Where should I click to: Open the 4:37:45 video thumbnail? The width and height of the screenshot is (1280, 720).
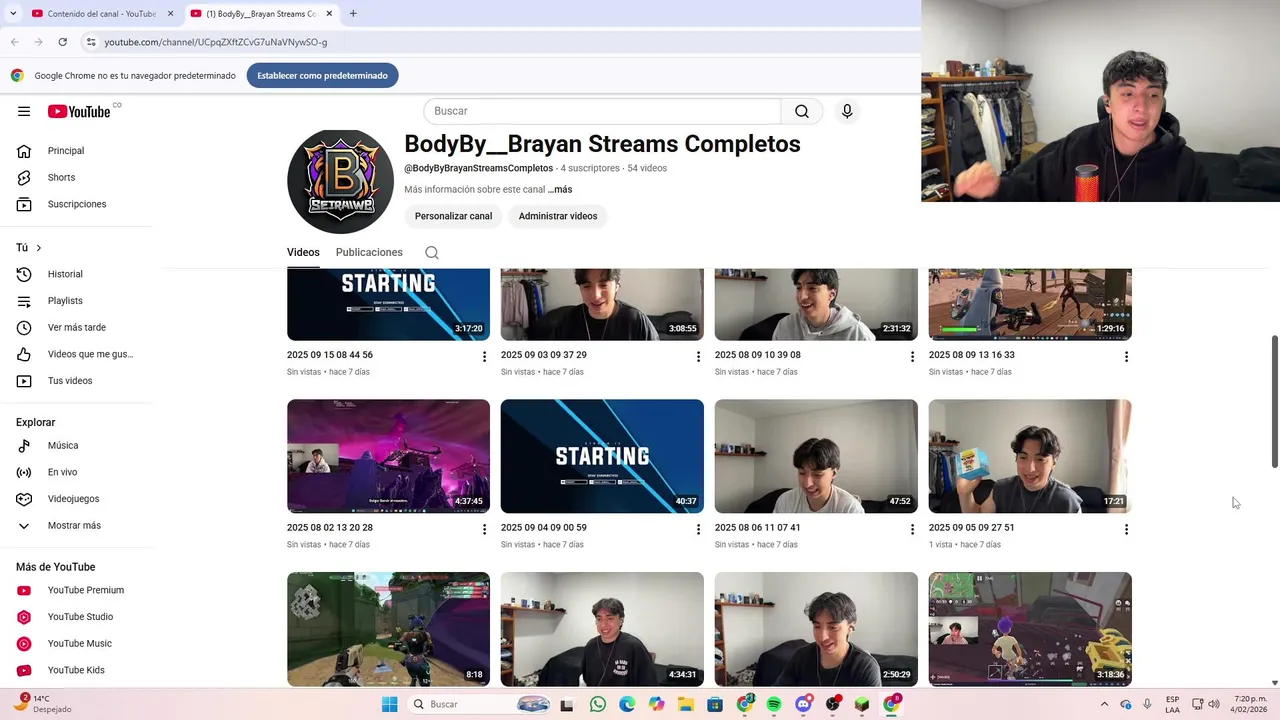388,456
